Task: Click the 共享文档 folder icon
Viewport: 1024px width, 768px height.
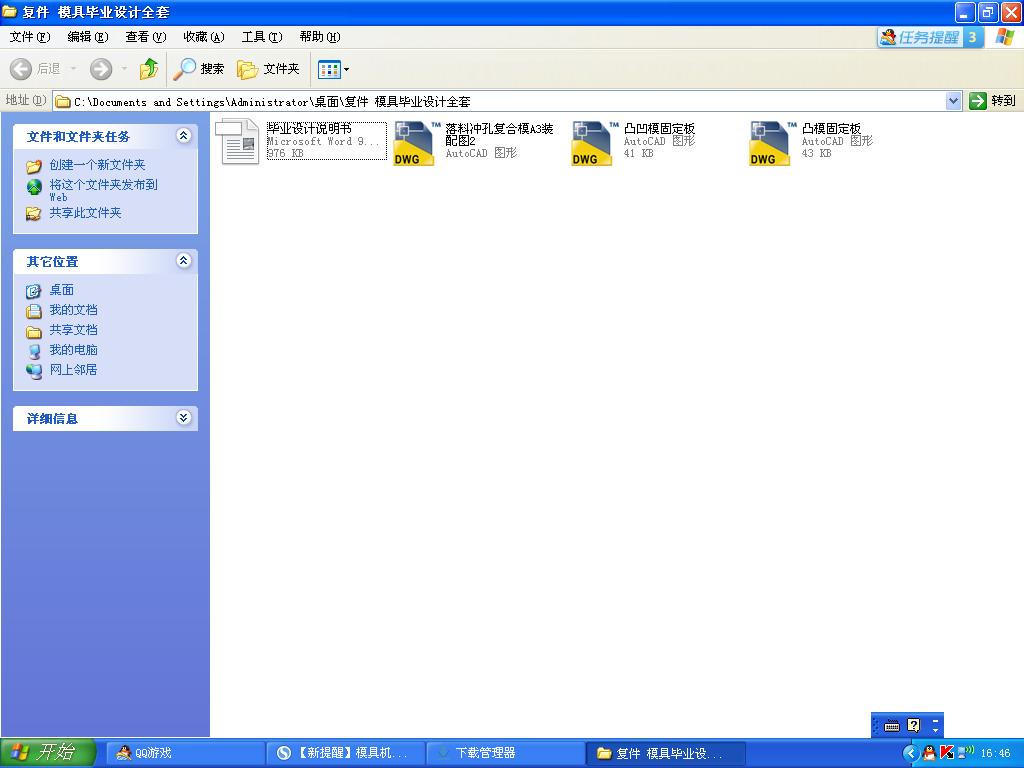Action: (x=34, y=331)
